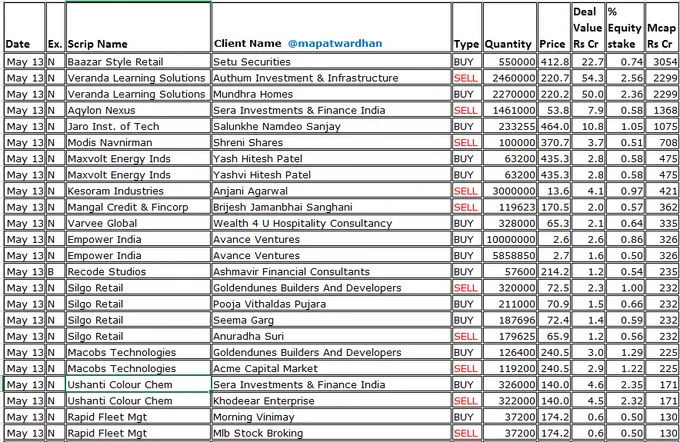
Task: Select quantity 57600 for Recode Studios
Action: pyautogui.click(x=510, y=272)
